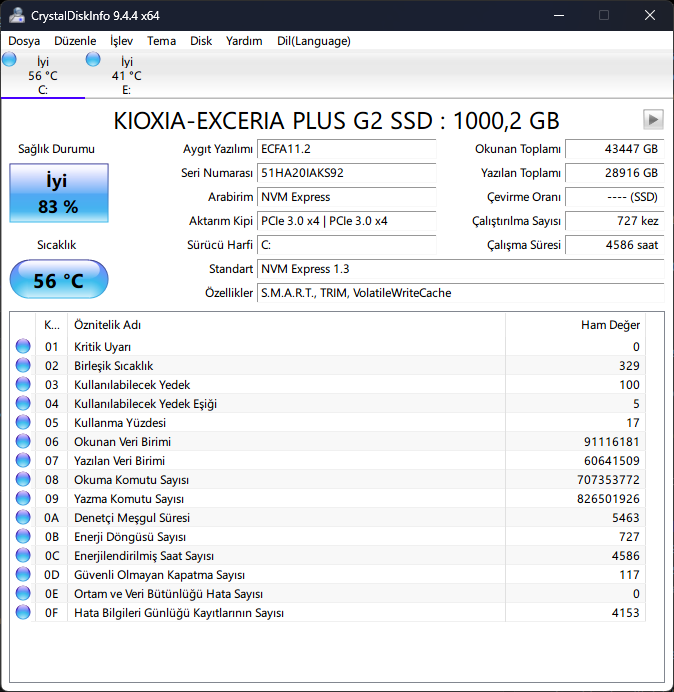Open the Yardım menu
This screenshot has height=692, width=674.
pyautogui.click(x=244, y=41)
